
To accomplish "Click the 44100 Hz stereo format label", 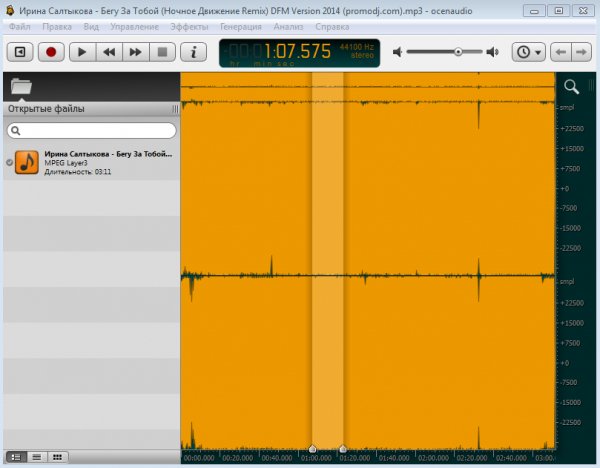I will pos(356,51).
